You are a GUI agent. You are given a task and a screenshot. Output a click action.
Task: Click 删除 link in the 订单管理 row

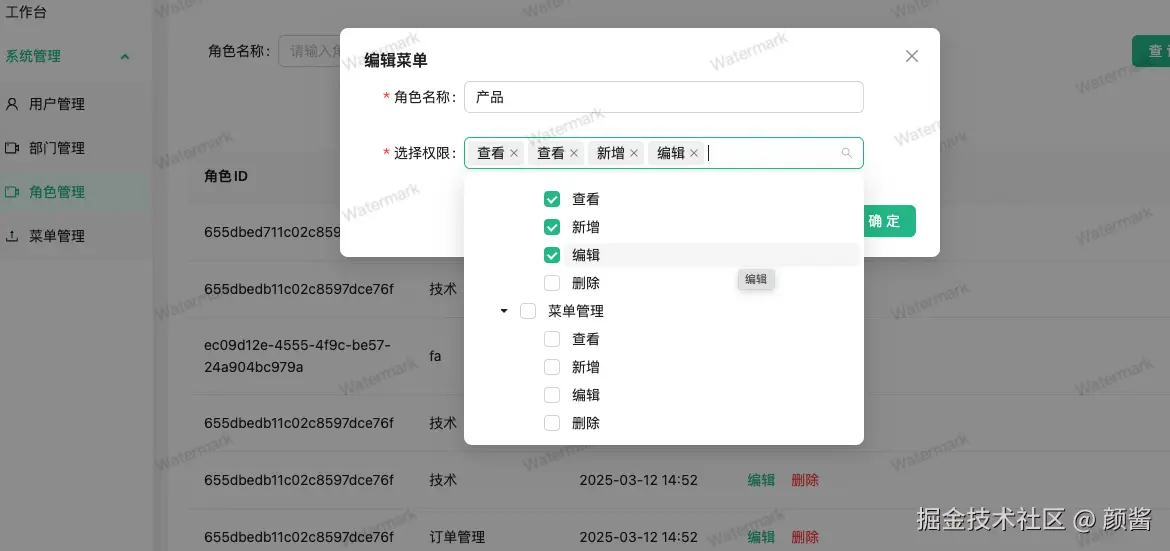click(805, 537)
